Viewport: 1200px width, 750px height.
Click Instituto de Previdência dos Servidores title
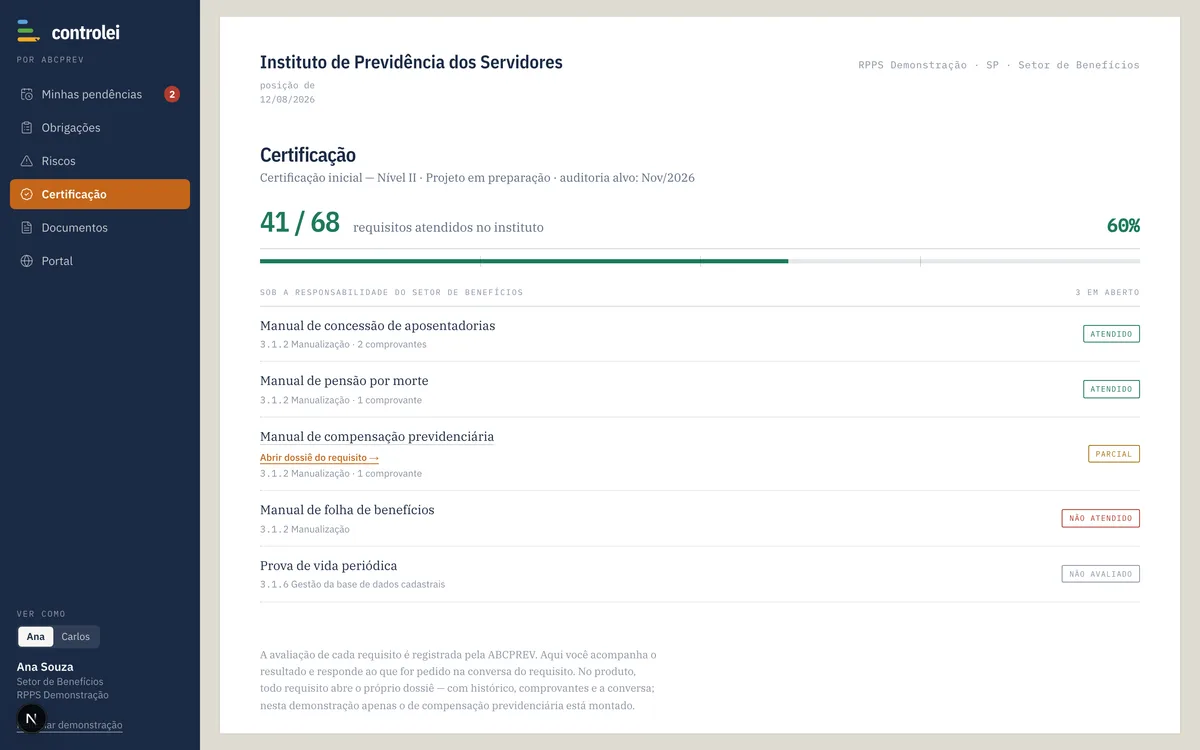click(411, 62)
